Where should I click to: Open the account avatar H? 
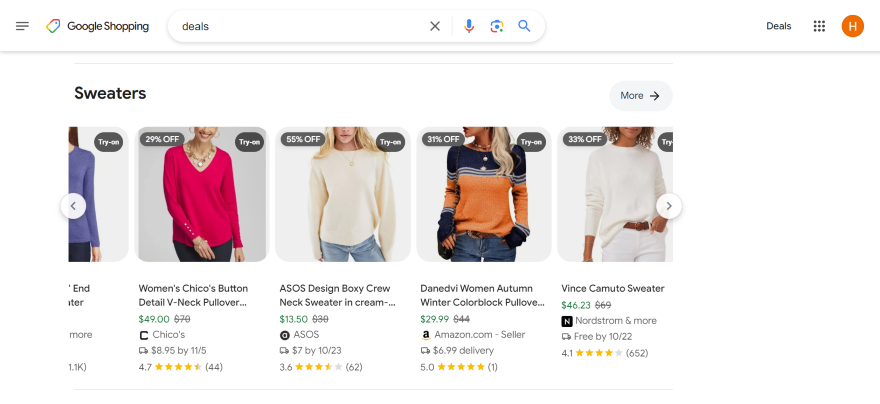tap(852, 26)
